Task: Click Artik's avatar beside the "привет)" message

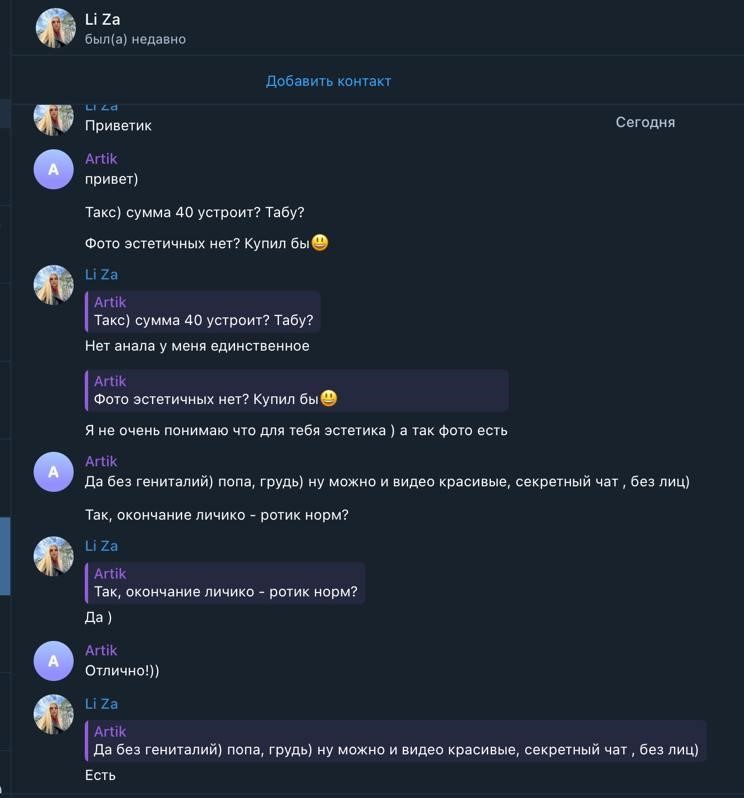Action: (54, 169)
